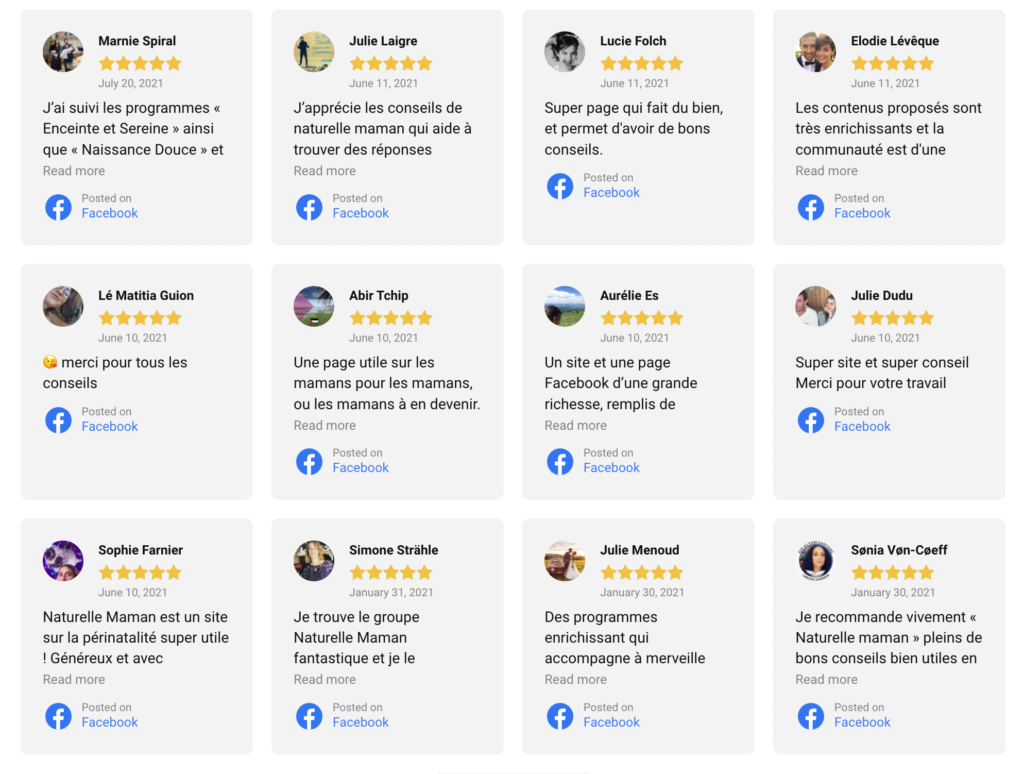Expand Julie Laigre's review with Read more
Image resolution: width=1024 pixels, height=774 pixels.
tap(325, 171)
